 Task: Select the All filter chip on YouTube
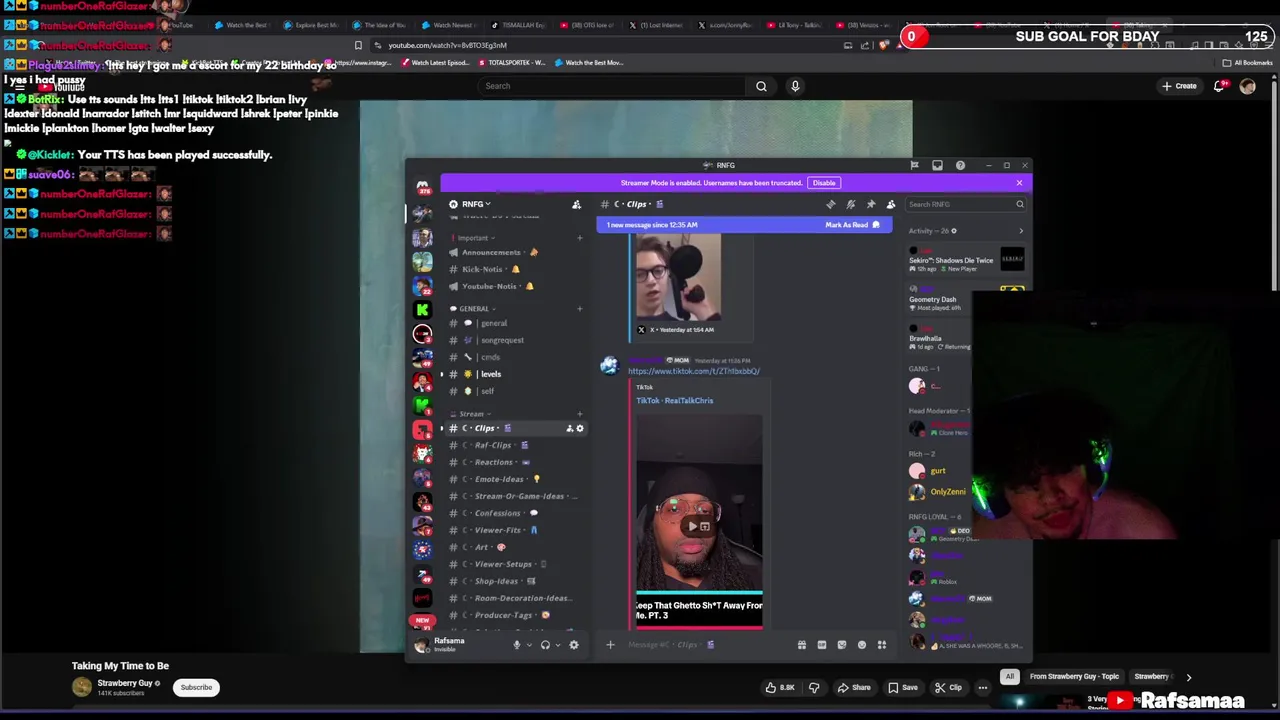1010,676
